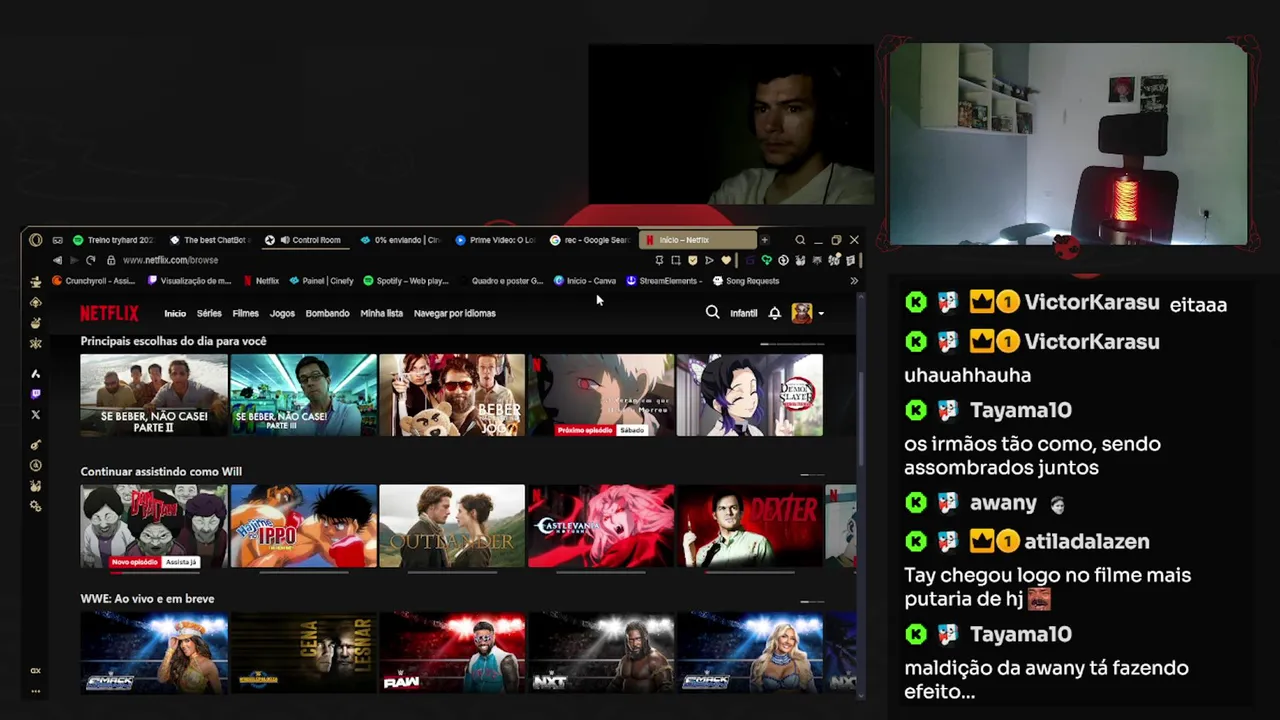Image resolution: width=1280 pixels, height=720 pixels.
Task: Switch to the Treino tryhard browser tab
Action: [114, 240]
